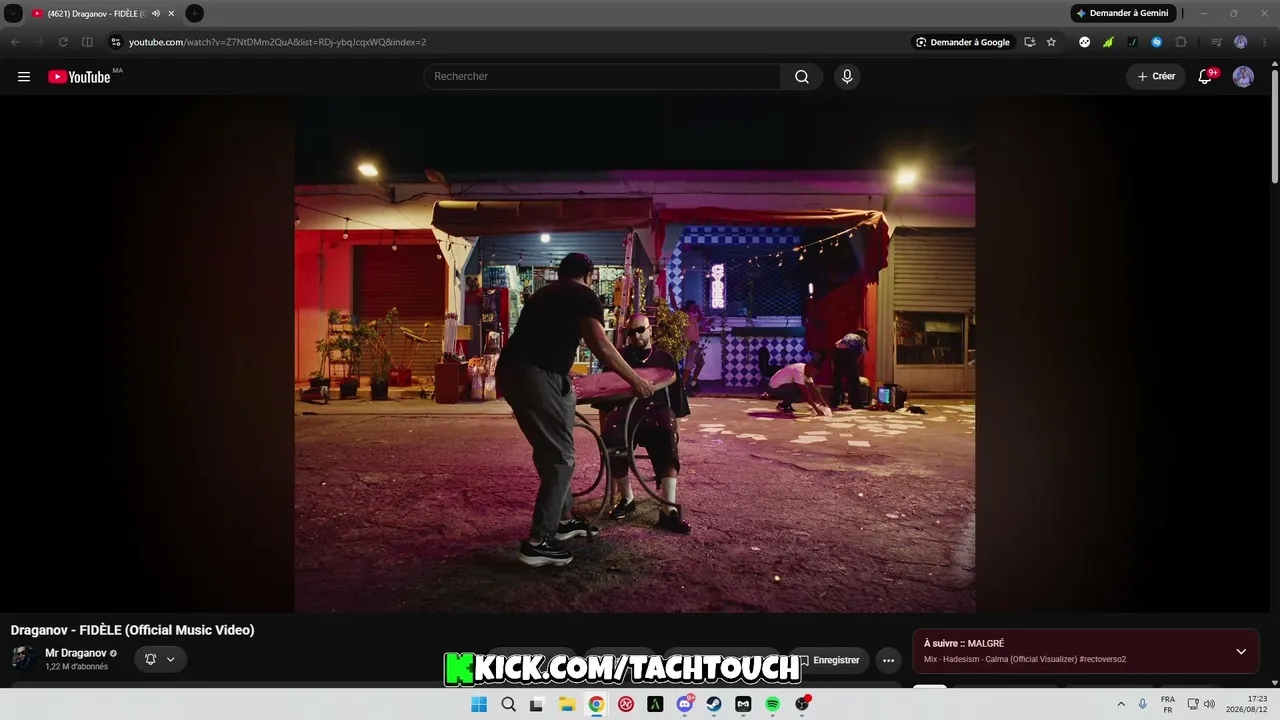Viewport: 1280px width, 720px height.
Task: Open a new browser tab
Action: pos(194,14)
